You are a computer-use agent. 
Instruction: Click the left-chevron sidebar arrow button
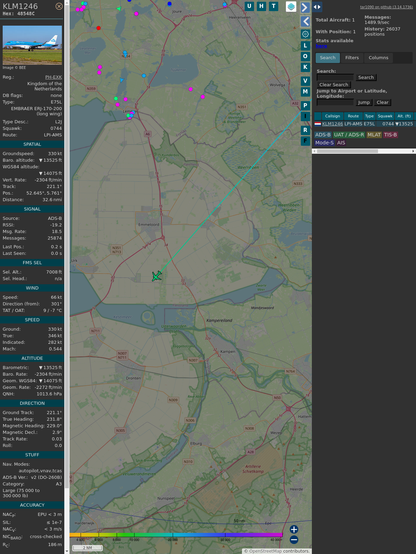click(305, 21)
